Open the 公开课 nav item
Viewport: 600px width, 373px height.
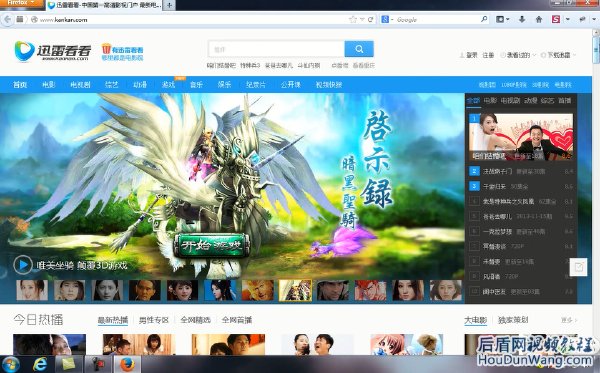[x=291, y=85]
